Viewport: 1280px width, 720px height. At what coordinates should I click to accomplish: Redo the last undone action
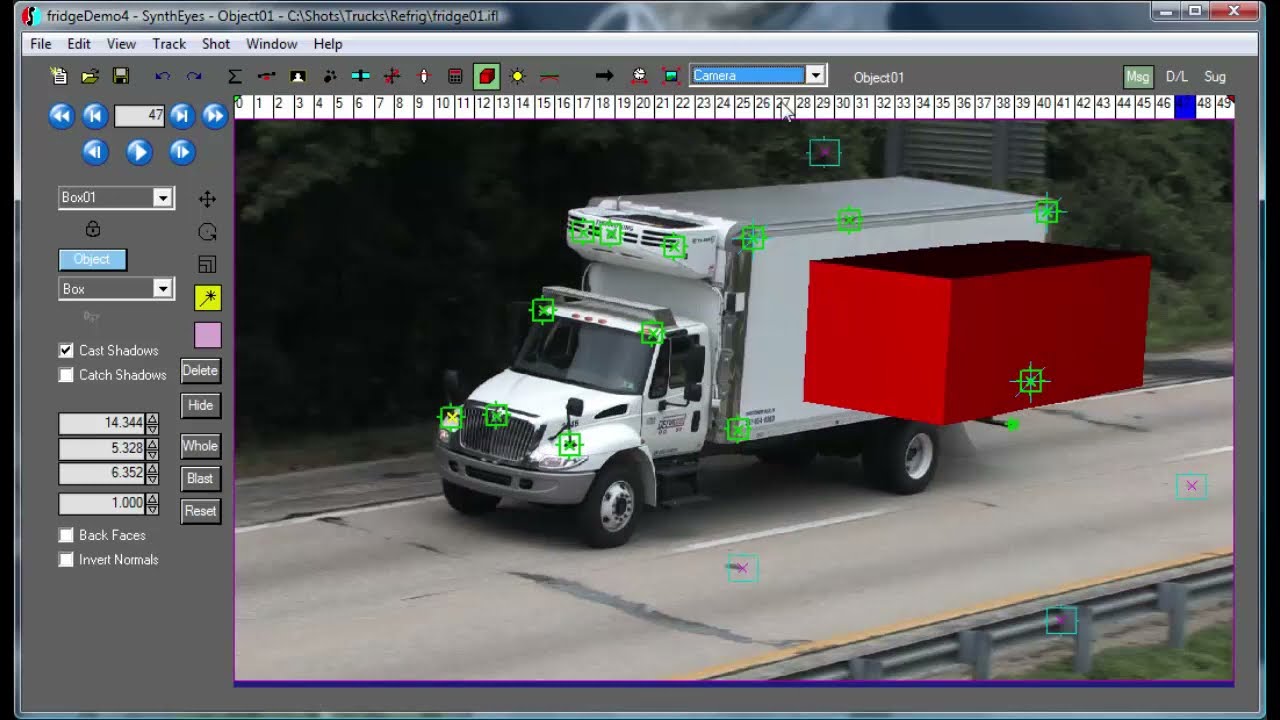point(194,76)
